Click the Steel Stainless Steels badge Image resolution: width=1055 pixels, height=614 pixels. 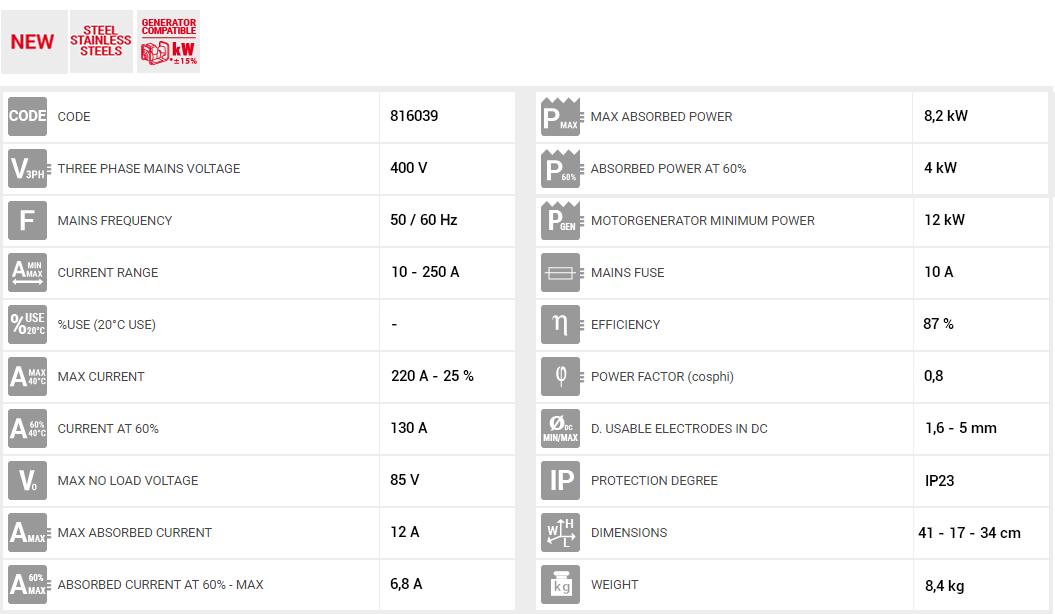100,42
